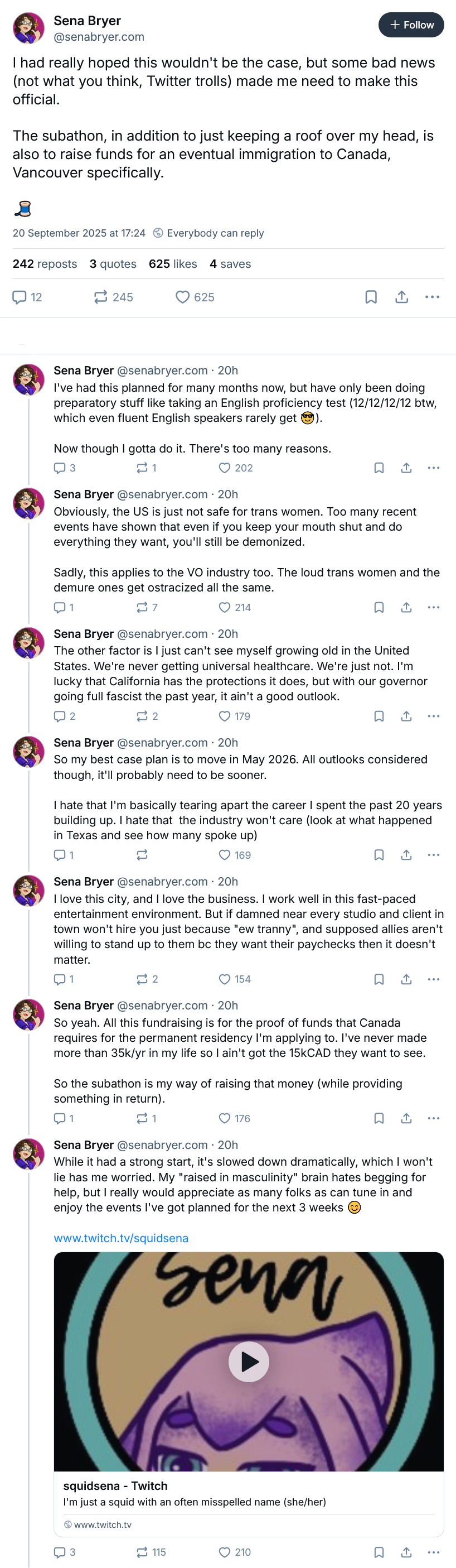View the 242 reposts list
Screen dimensions: 456x1568
point(45,263)
